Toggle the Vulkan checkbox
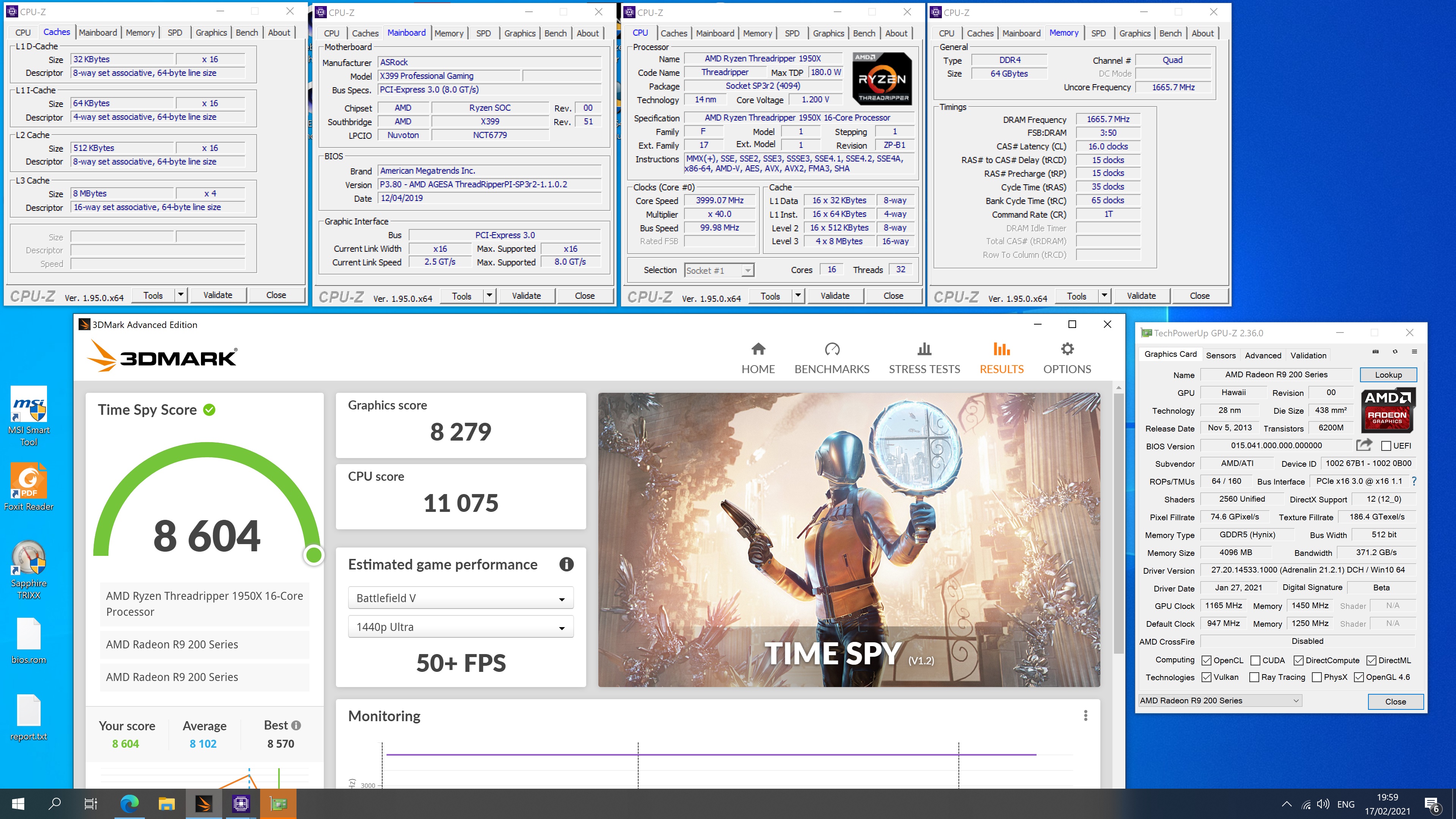Viewport: 1456px width, 819px height. (x=1206, y=677)
